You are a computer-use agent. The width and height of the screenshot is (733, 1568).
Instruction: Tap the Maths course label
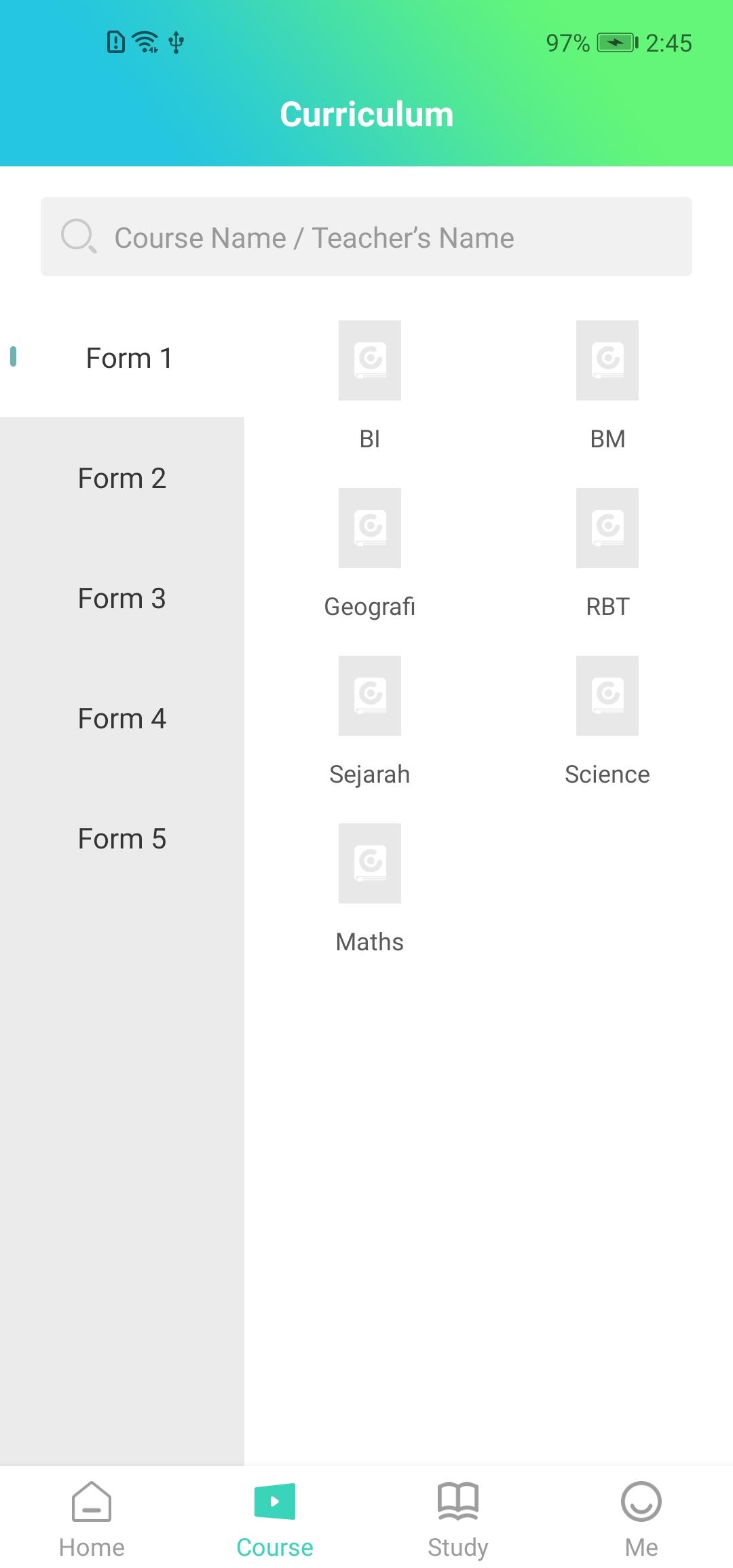click(x=370, y=941)
